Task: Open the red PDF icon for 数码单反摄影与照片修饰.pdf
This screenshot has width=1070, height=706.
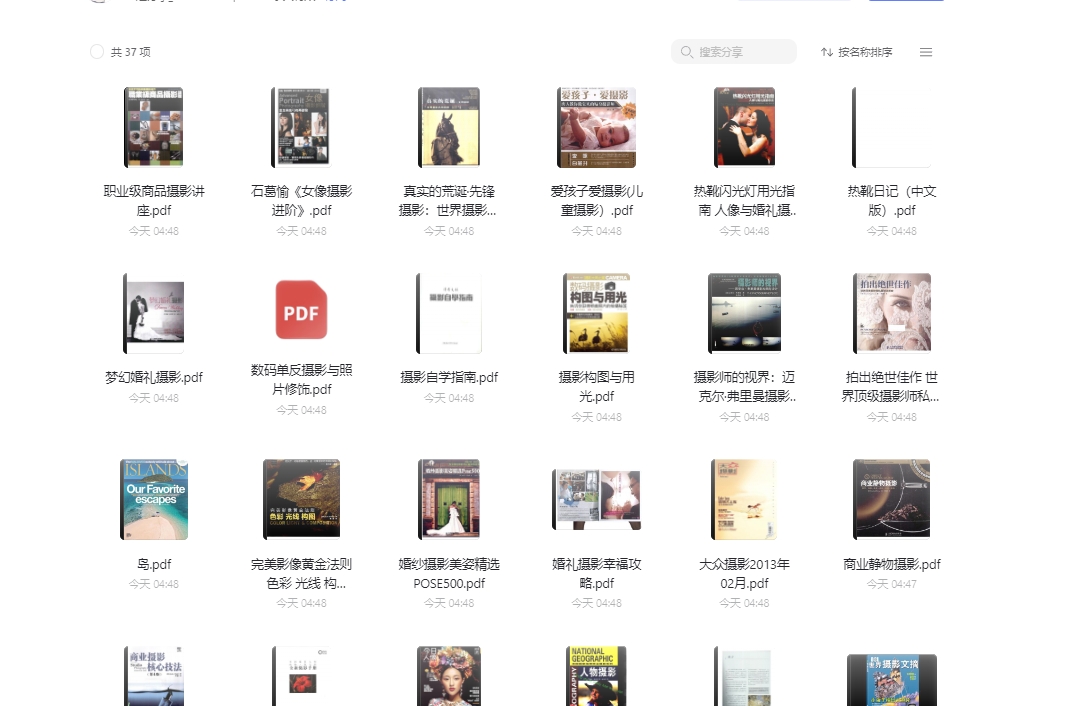Action: (x=301, y=311)
